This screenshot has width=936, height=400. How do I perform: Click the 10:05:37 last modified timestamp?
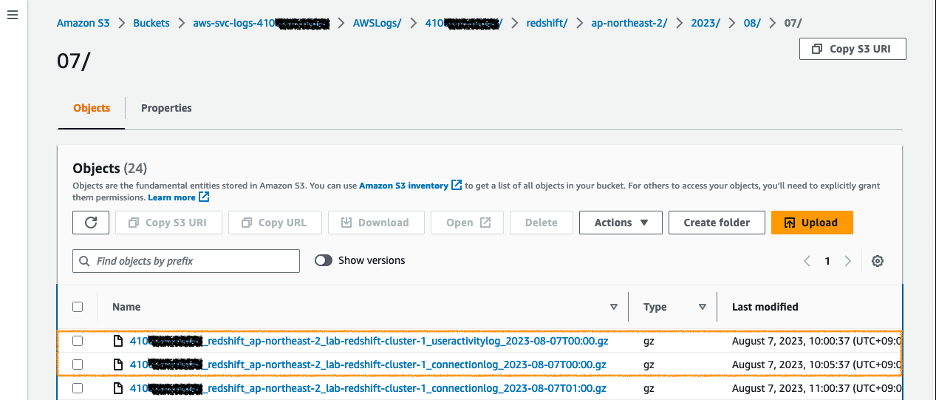click(817, 364)
